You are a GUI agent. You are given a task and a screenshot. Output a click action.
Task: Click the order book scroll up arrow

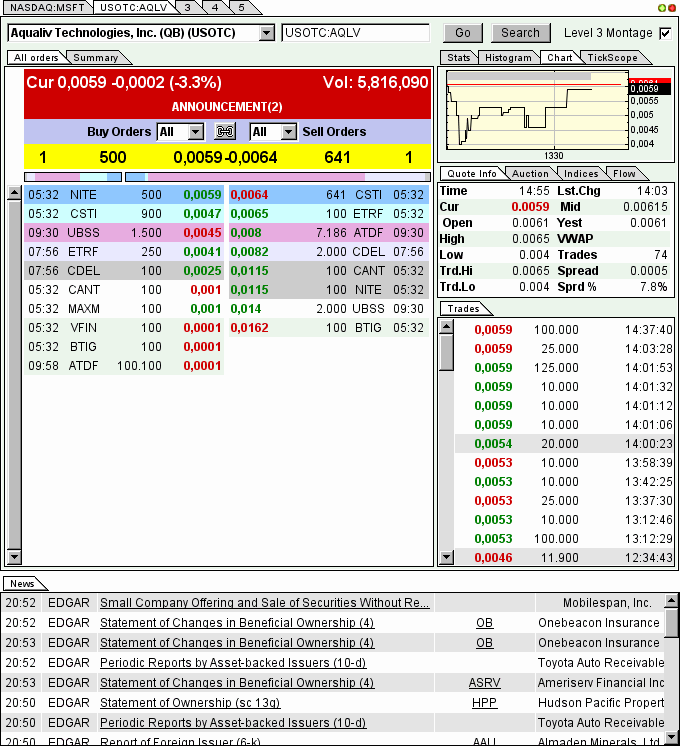pos(14,193)
